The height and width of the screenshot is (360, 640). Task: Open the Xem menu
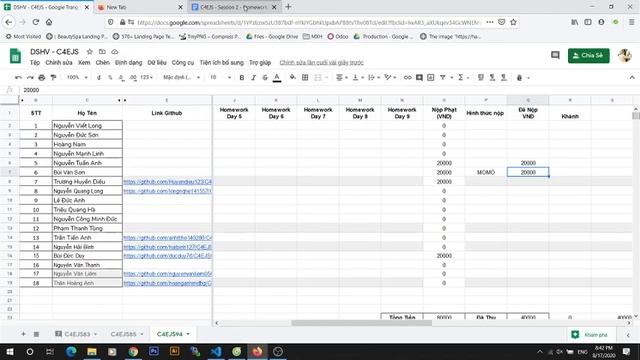[84, 62]
